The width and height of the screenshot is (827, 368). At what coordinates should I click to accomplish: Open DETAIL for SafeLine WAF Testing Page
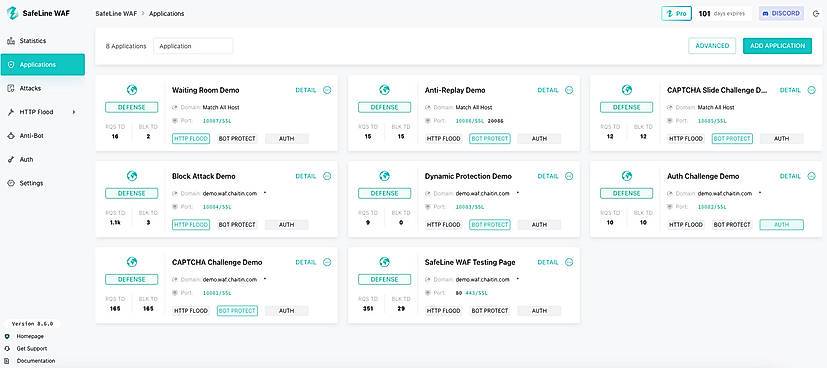point(547,262)
